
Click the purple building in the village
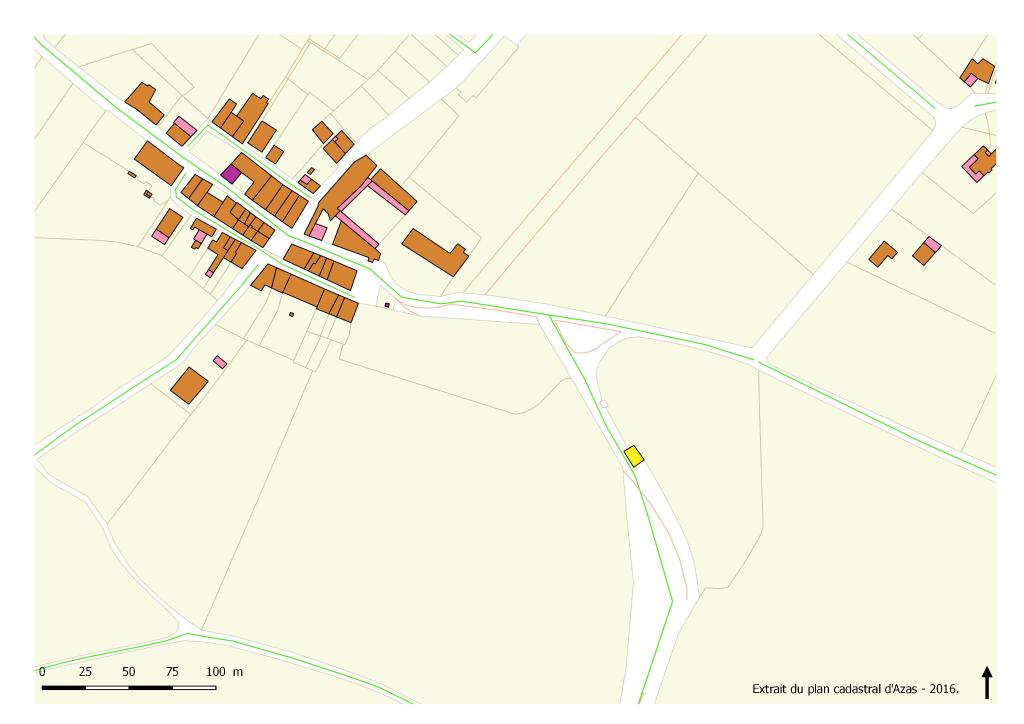pos(231,174)
